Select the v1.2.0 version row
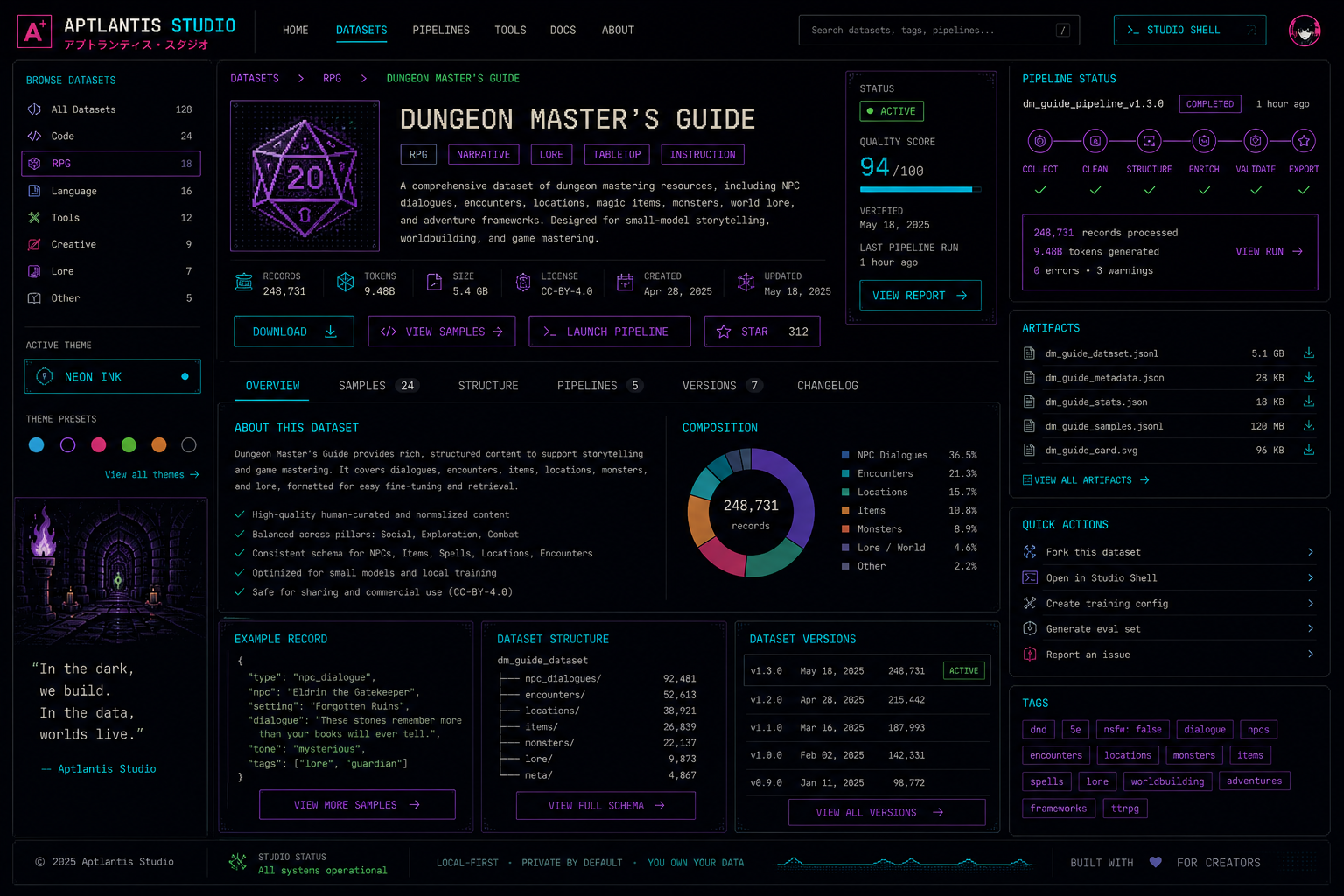Image resolution: width=1344 pixels, height=896 pixels. (866, 699)
